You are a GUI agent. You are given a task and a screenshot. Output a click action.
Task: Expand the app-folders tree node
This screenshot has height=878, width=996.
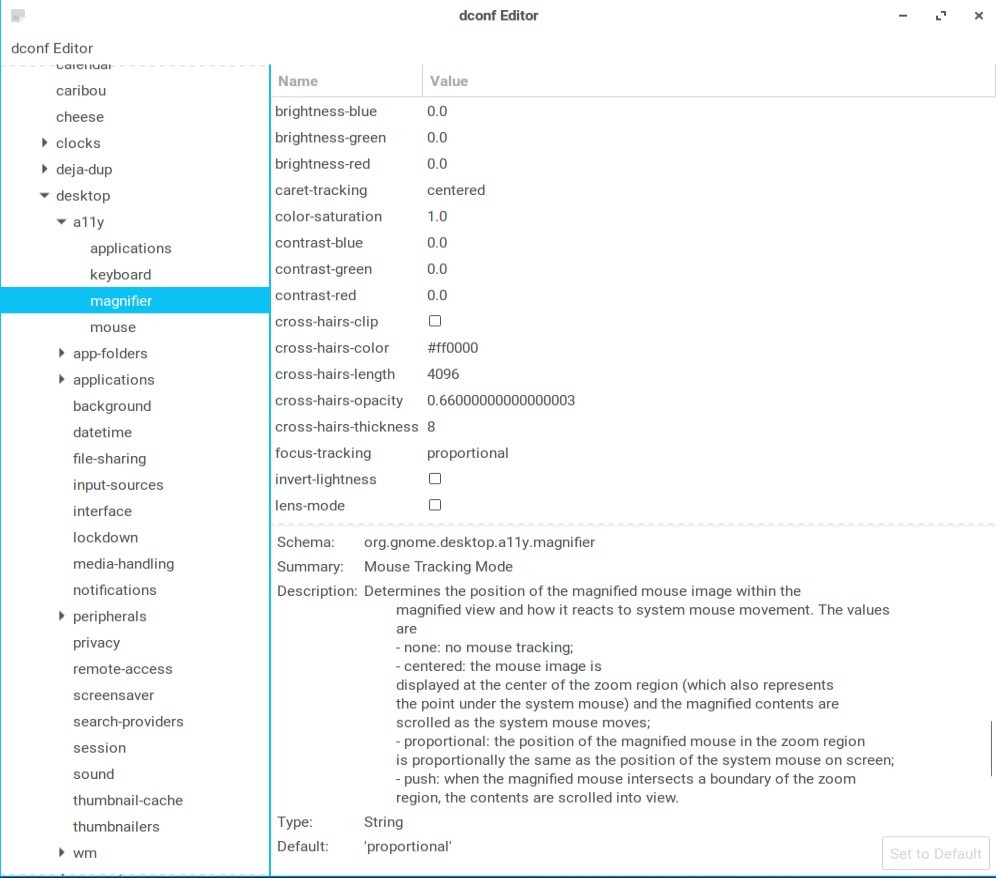coord(62,353)
